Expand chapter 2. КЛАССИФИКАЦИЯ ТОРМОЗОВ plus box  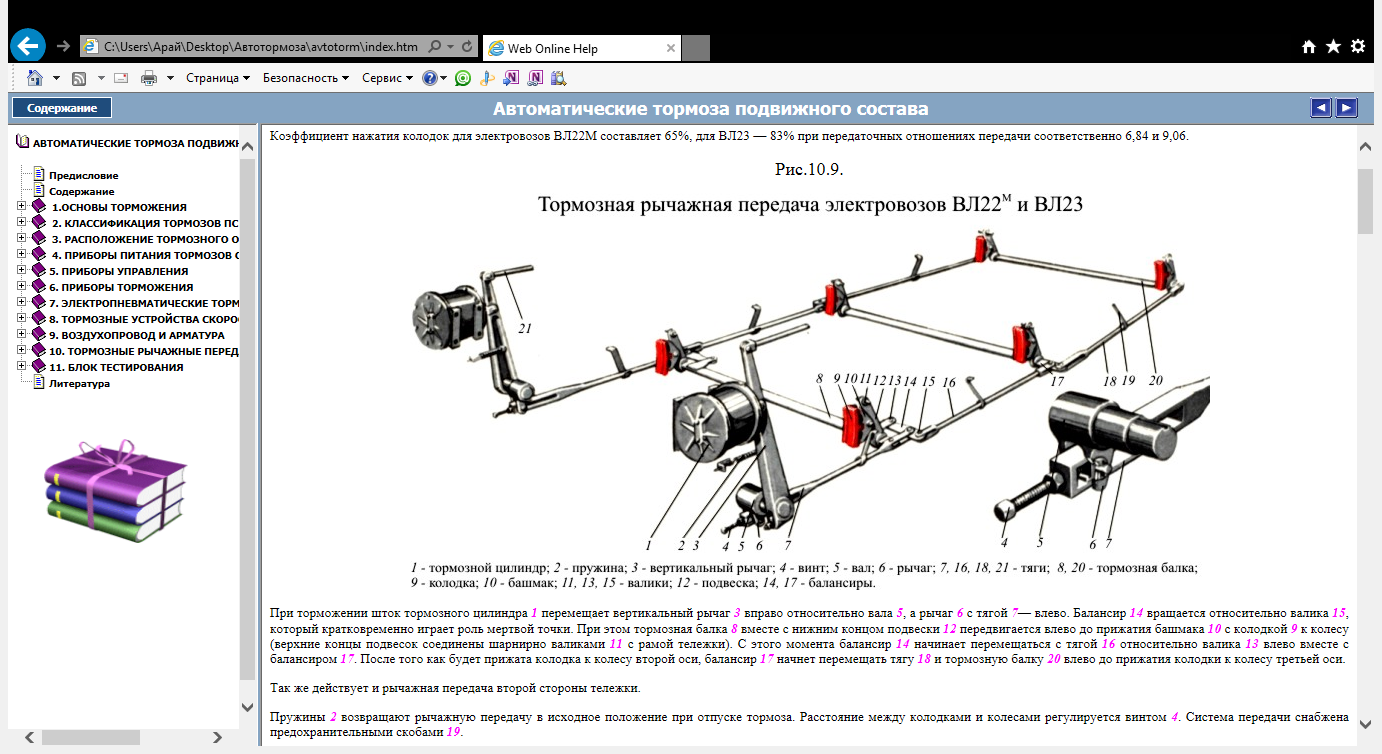tap(22, 223)
